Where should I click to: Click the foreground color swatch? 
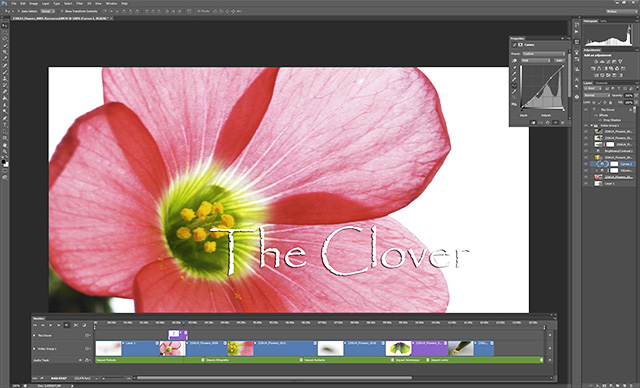4,162
